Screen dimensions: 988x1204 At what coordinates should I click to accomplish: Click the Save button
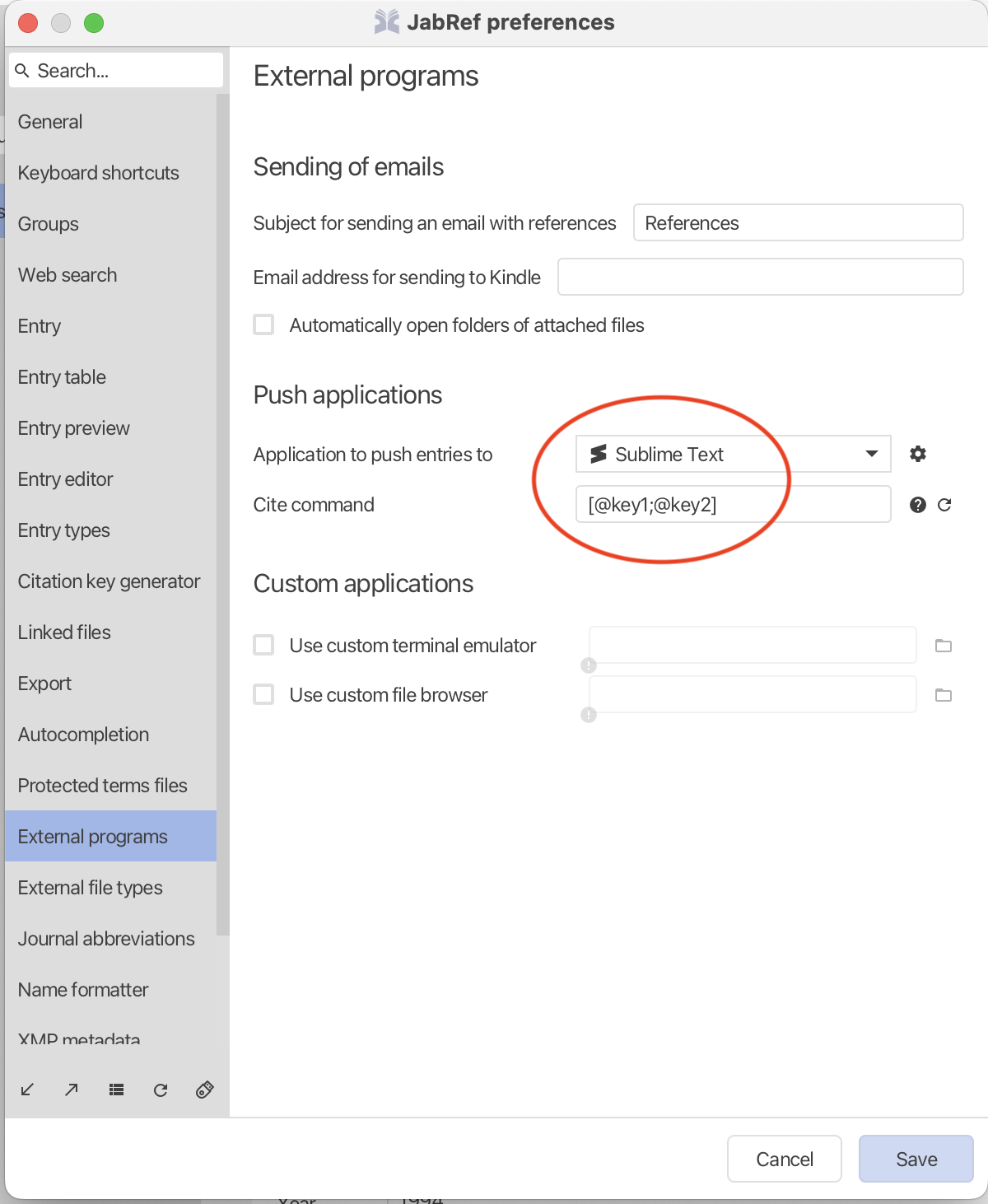pos(916,1159)
